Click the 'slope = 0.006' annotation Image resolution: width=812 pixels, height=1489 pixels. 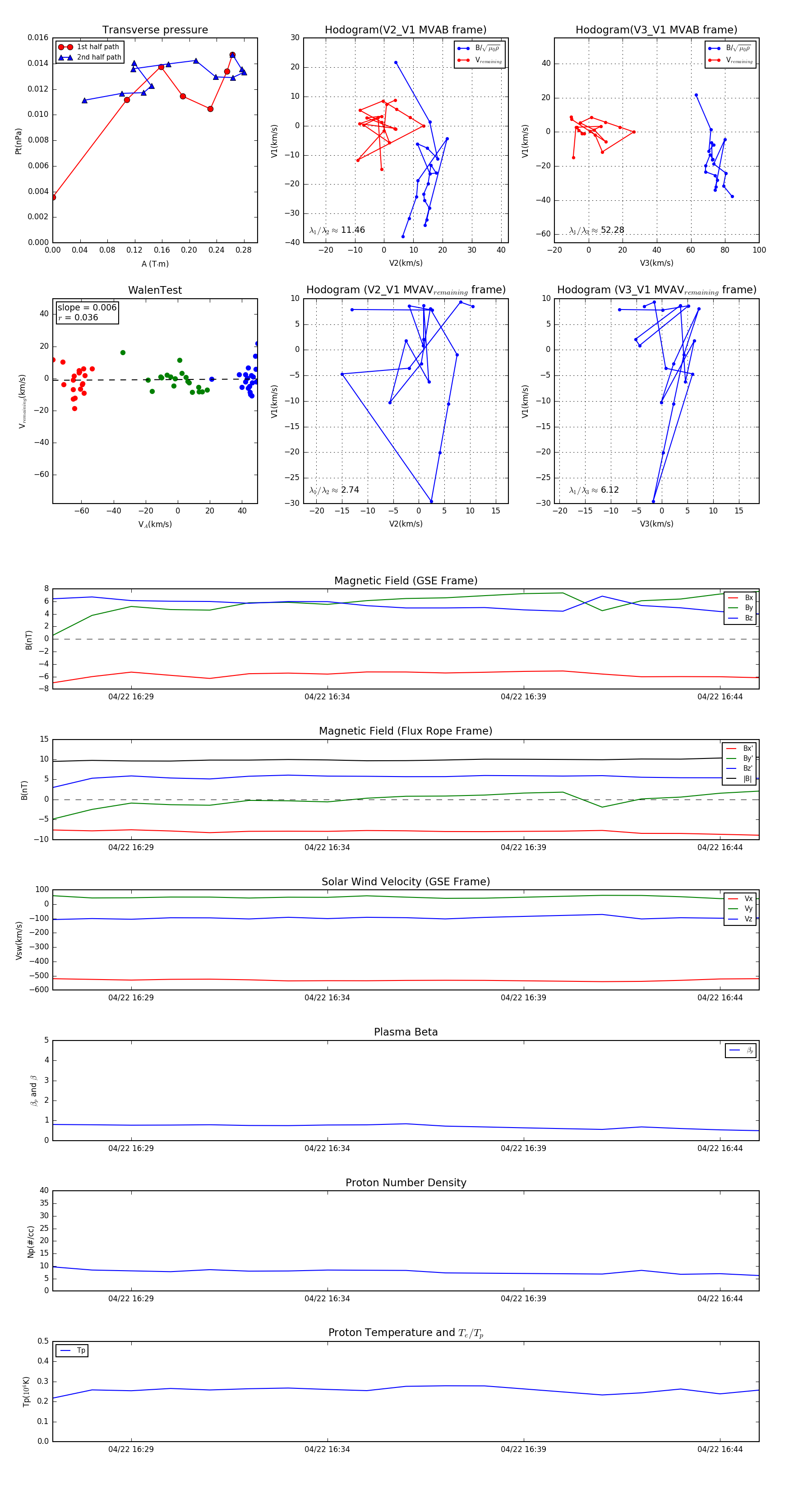87,308
